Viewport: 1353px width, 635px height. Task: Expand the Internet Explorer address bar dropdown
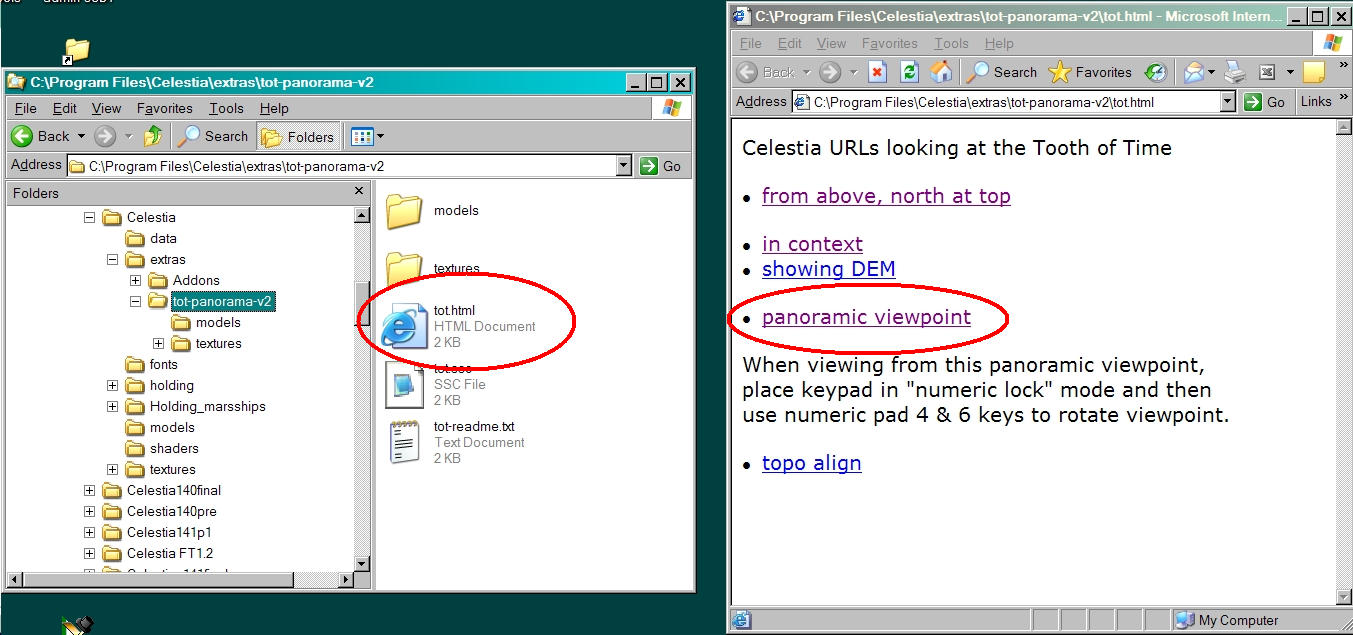pyautogui.click(x=1229, y=102)
